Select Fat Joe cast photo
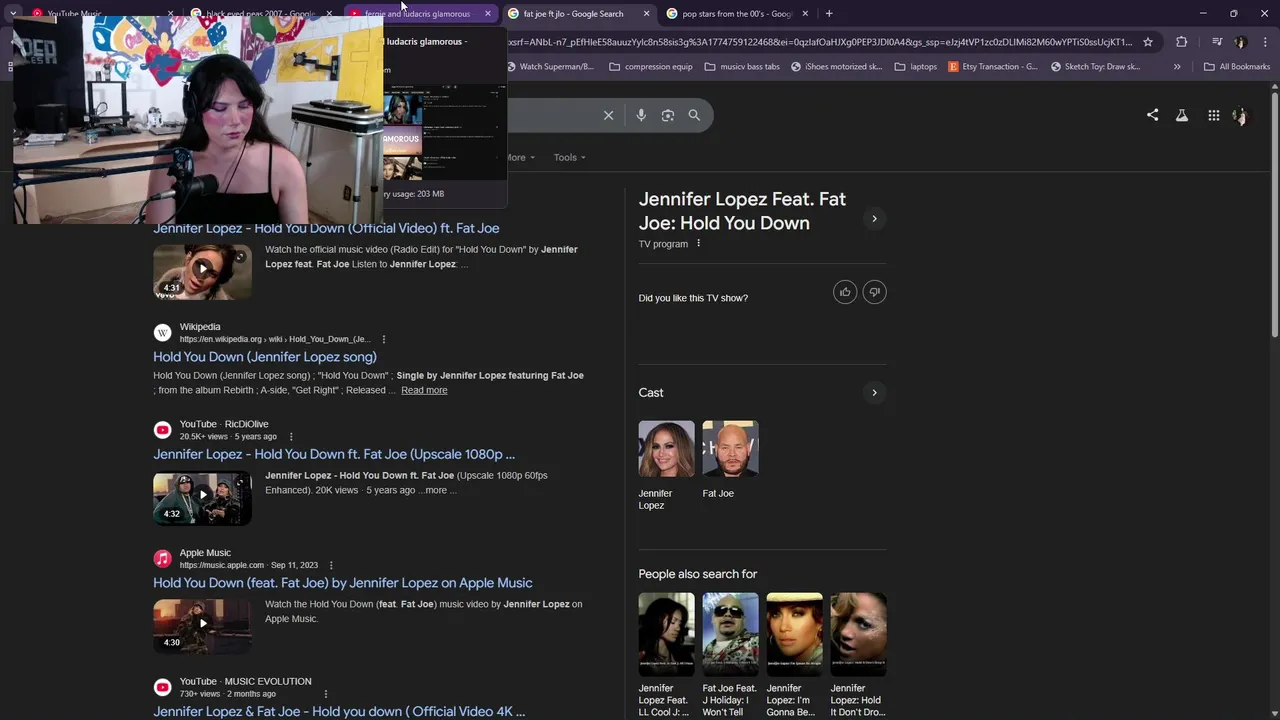 [730, 449]
